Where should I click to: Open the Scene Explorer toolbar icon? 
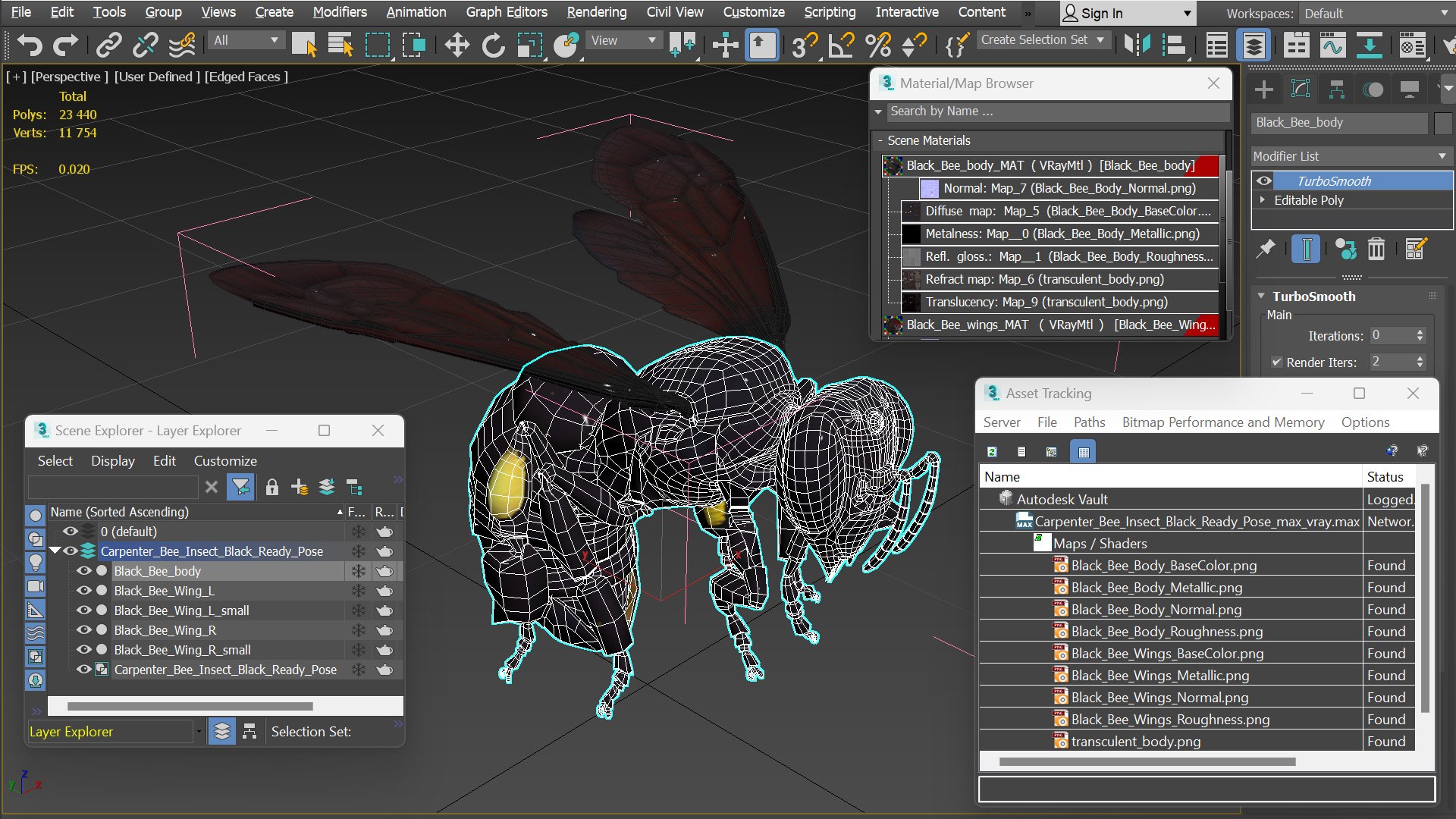coord(1217,45)
